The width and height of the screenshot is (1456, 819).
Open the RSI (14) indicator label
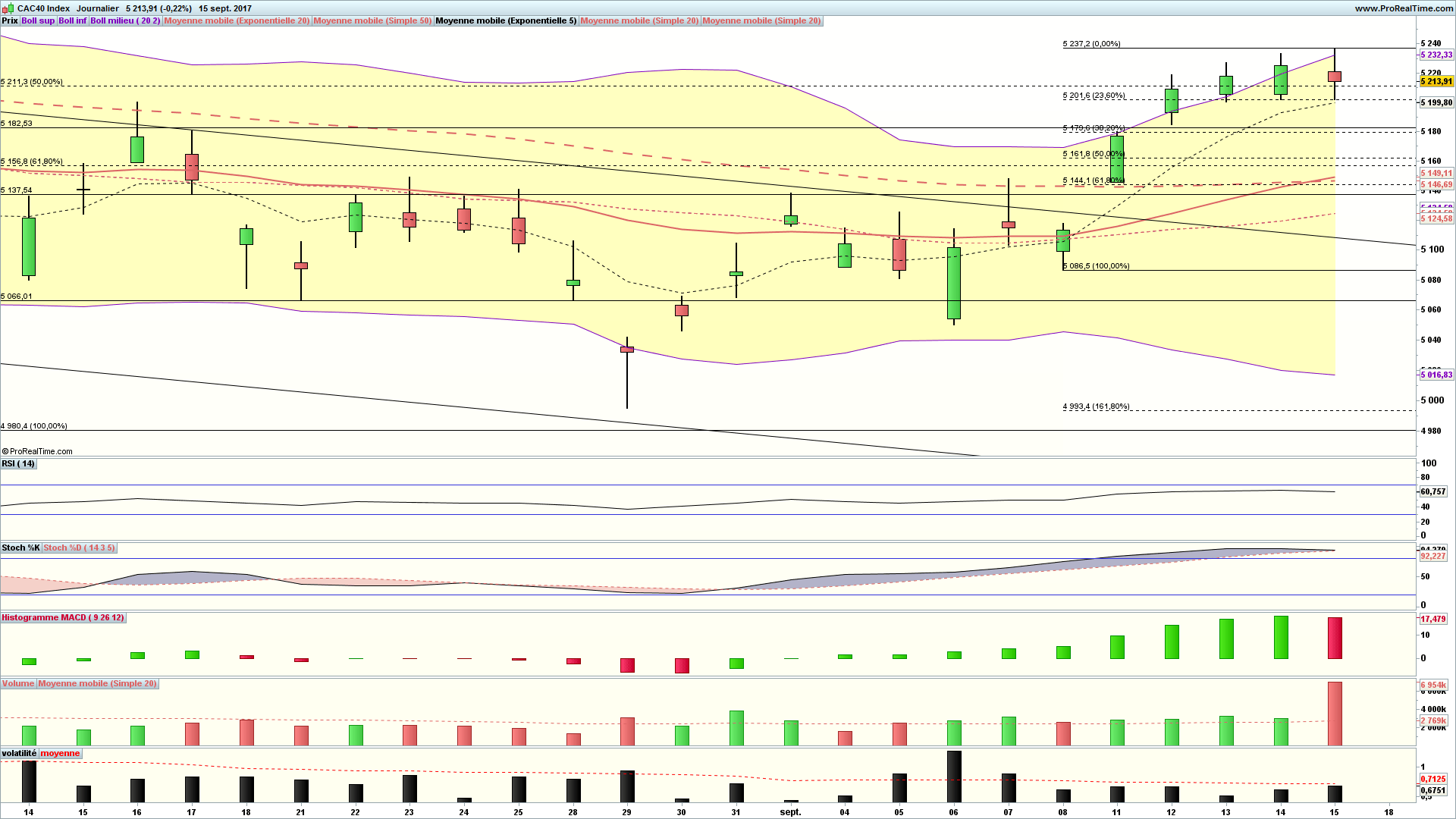[18, 463]
